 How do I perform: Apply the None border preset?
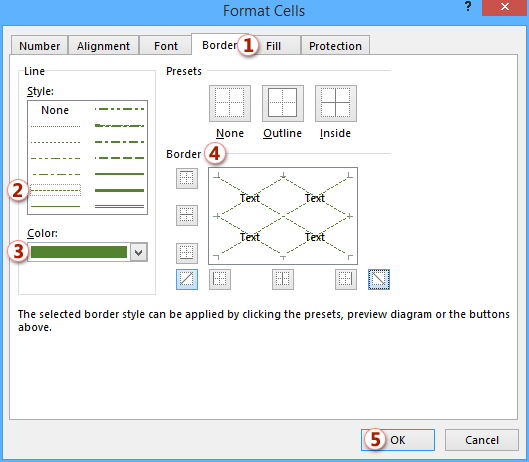[x=230, y=103]
